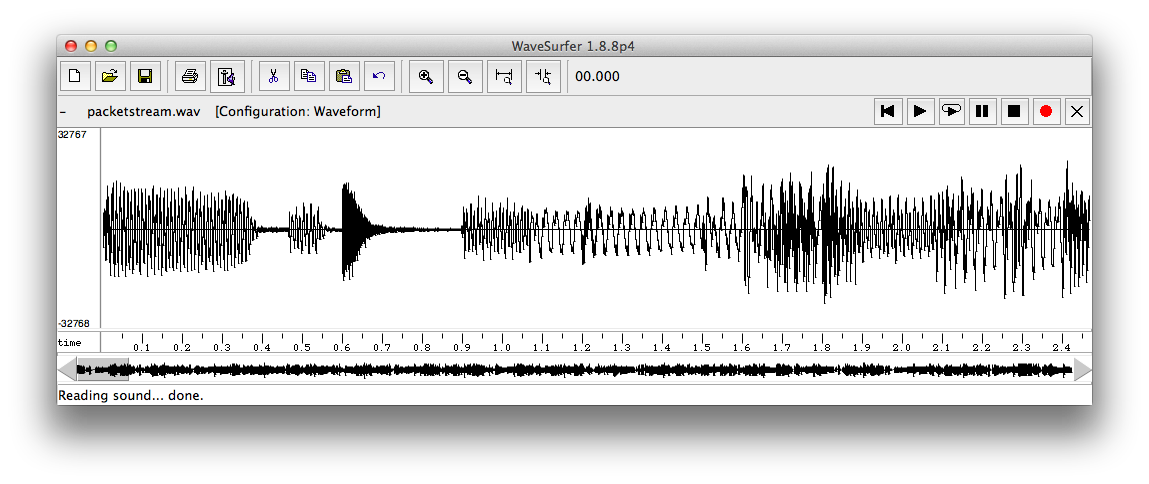Image resolution: width=1149 pixels, height=484 pixels.
Task: Play packetstream.wav
Action: pyautogui.click(x=920, y=111)
